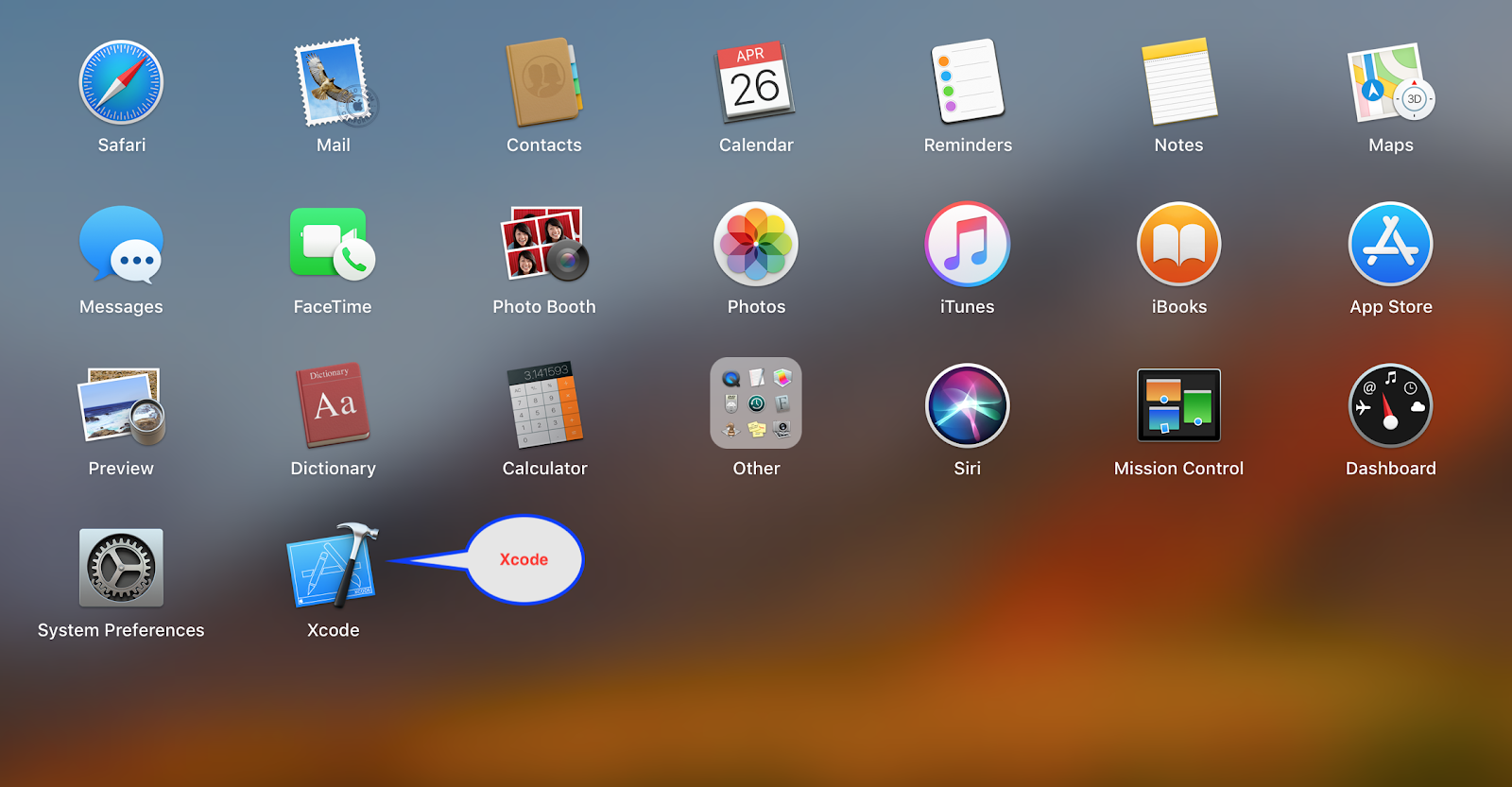Launch the Dashboard app
This screenshot has height=787, width=1512.
pos(1391,405)
